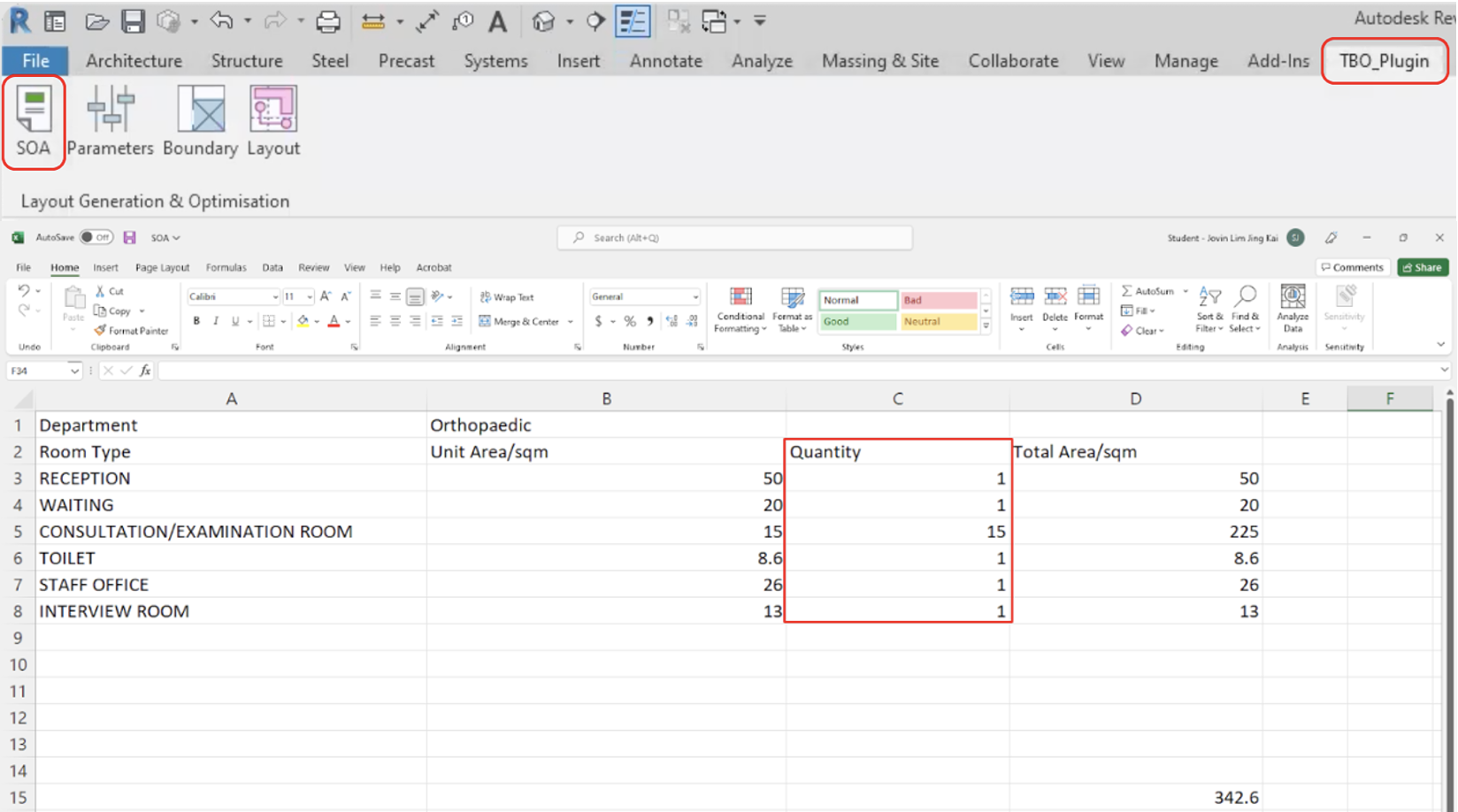Open the General number format dropdown
The image size is (1458, 812).
[x=694, y=297]
